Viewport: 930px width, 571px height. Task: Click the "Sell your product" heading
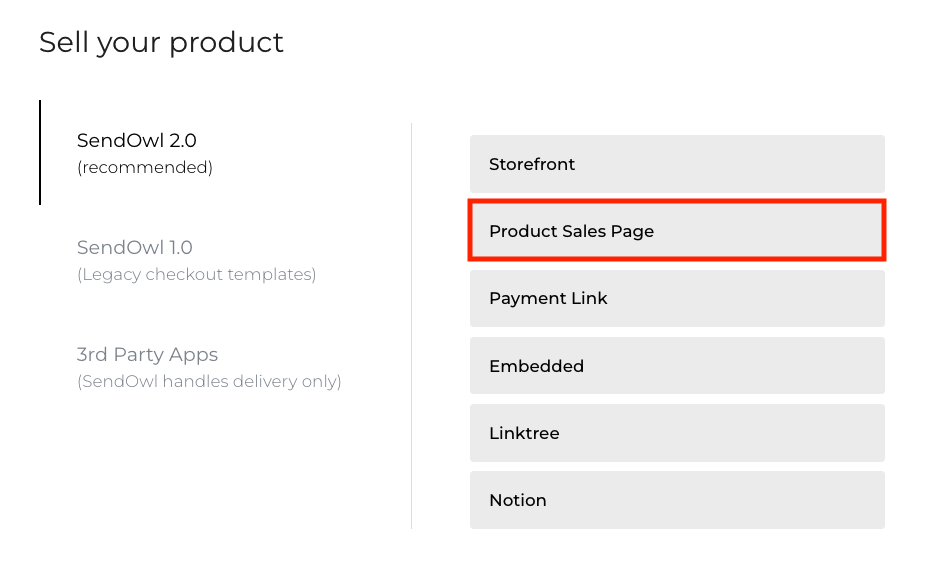tap(161, 43)
